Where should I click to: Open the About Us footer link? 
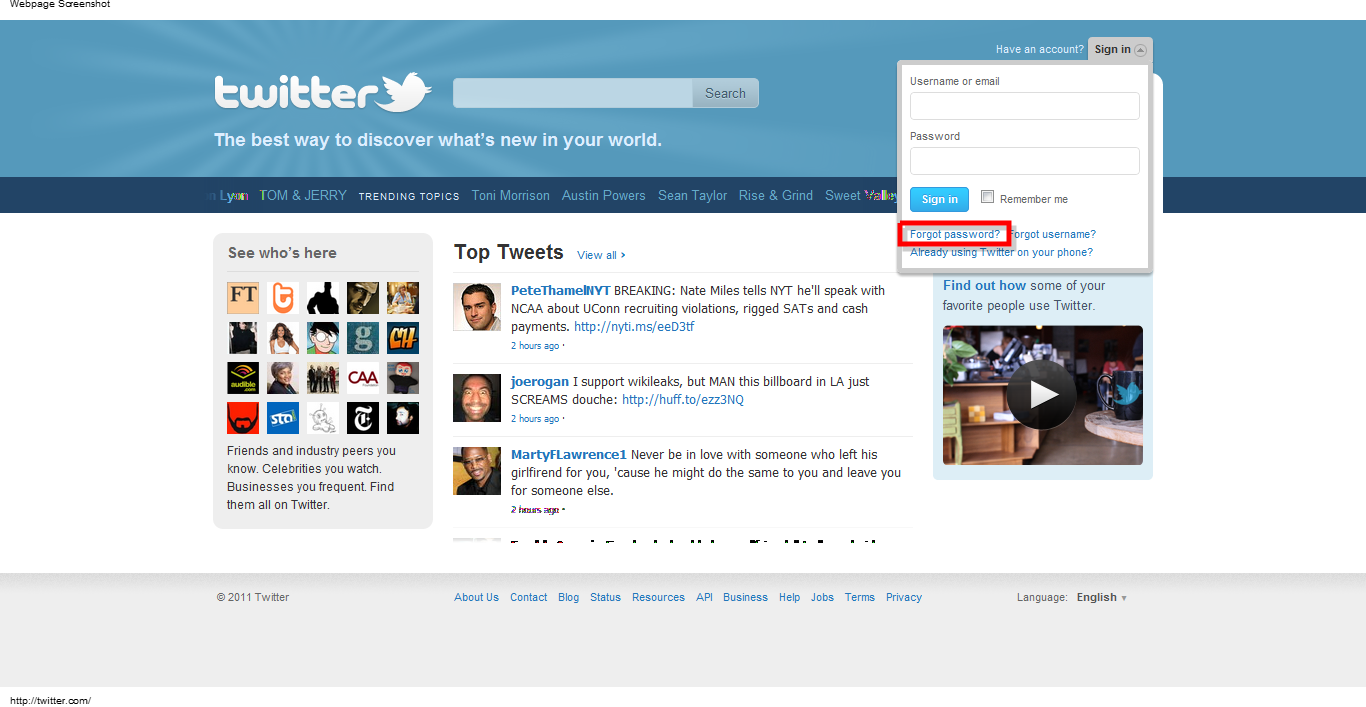(476, 597)
